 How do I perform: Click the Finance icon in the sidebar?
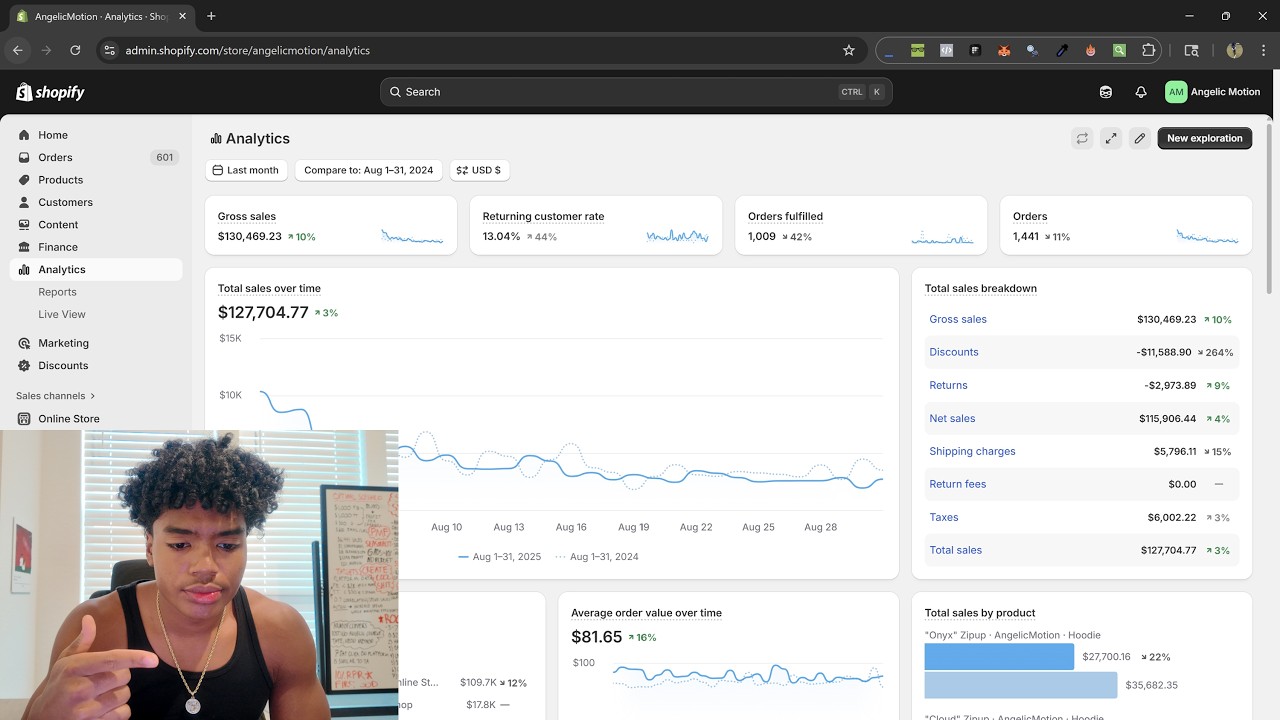[x=24, y=247]
